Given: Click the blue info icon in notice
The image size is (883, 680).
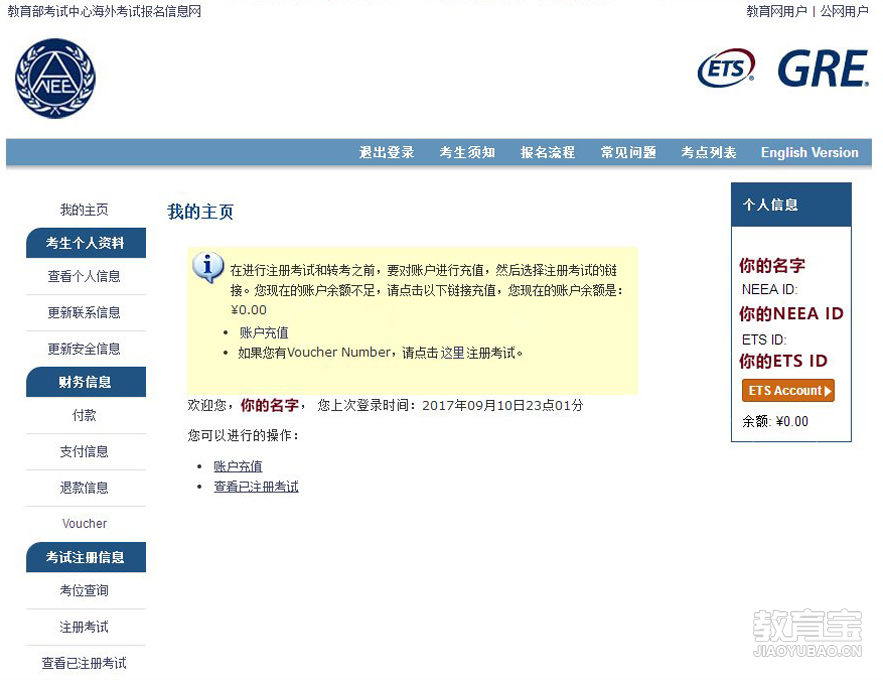Looking at the screenshot, I should point(208,267).
